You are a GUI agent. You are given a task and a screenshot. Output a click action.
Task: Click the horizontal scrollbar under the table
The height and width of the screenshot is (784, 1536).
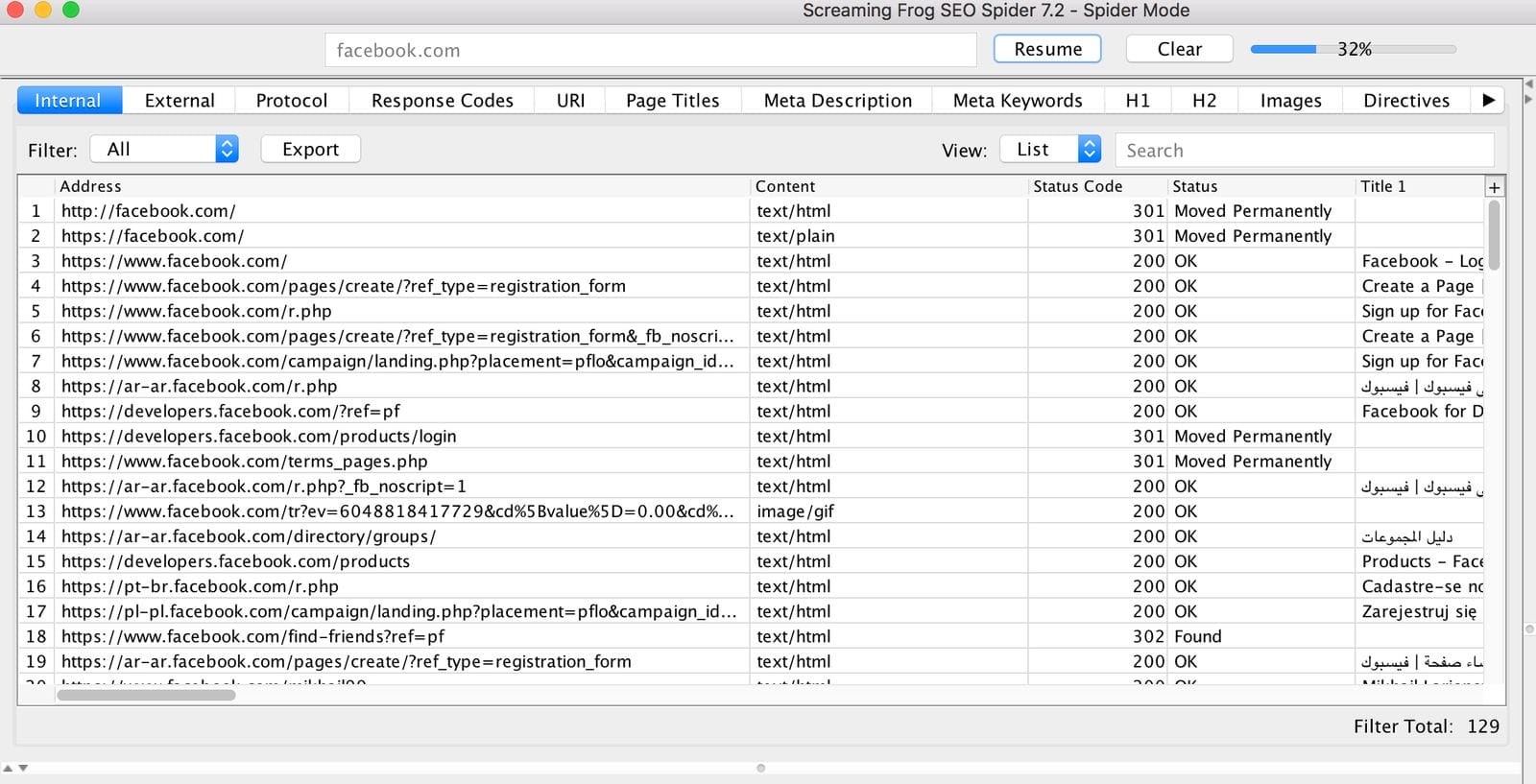pyautogui.click(x=146, y=695)
